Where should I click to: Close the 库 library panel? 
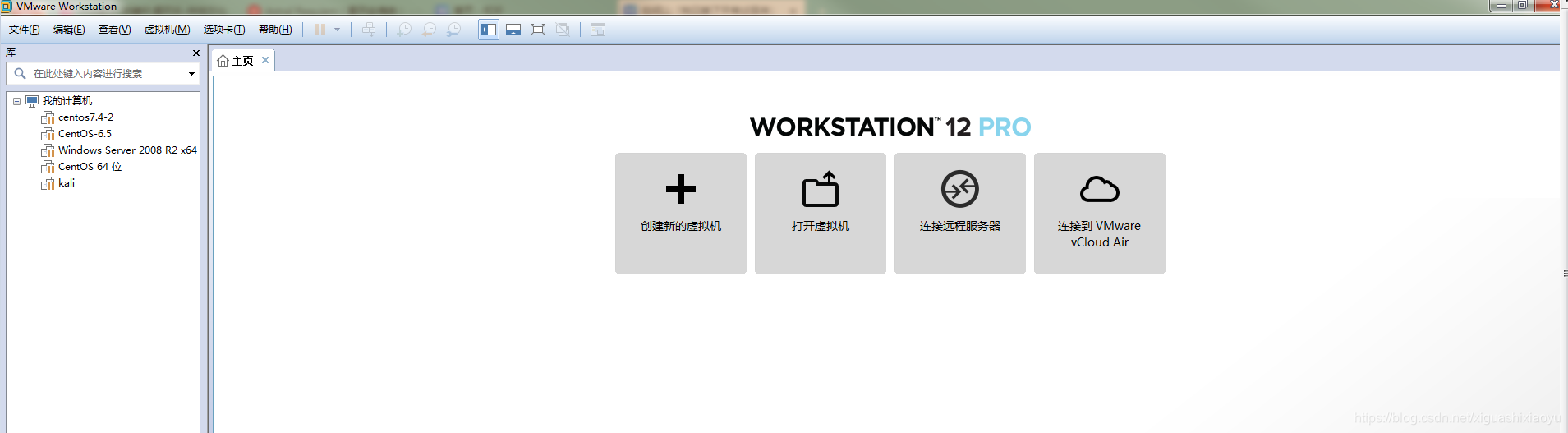pyautogui.click(x=195, y=53)
